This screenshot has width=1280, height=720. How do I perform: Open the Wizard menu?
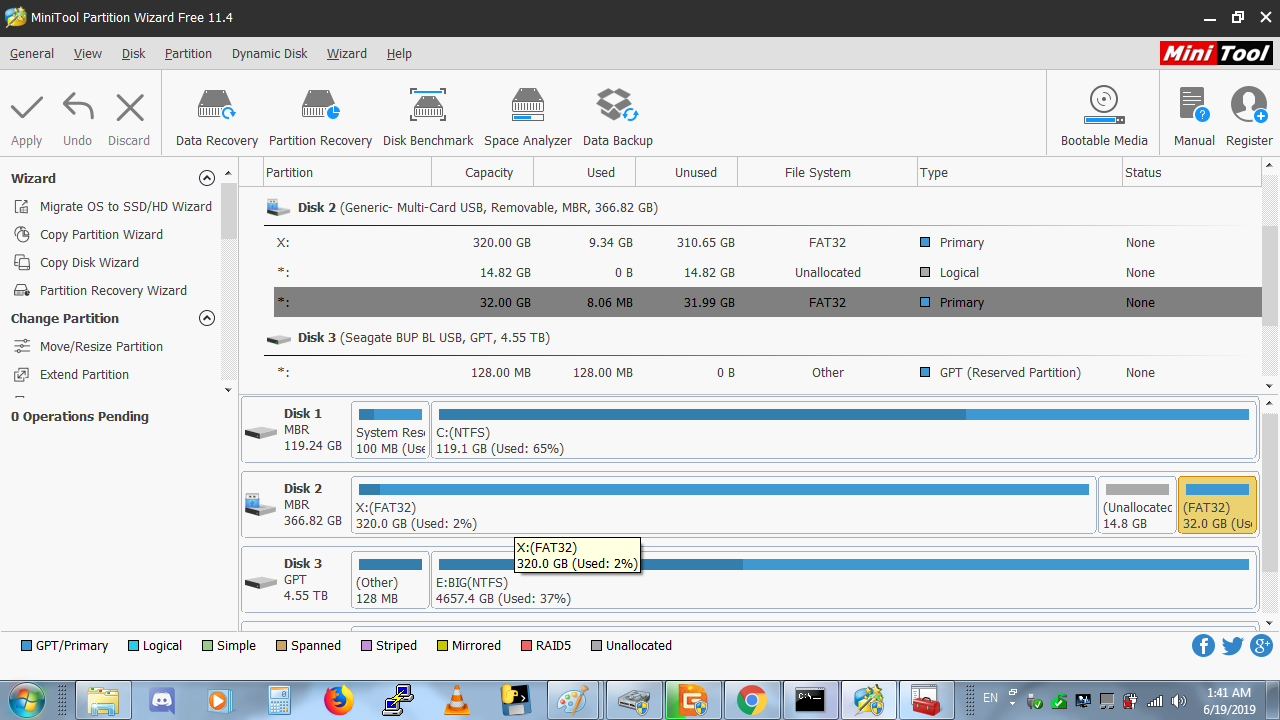point(347,54)
